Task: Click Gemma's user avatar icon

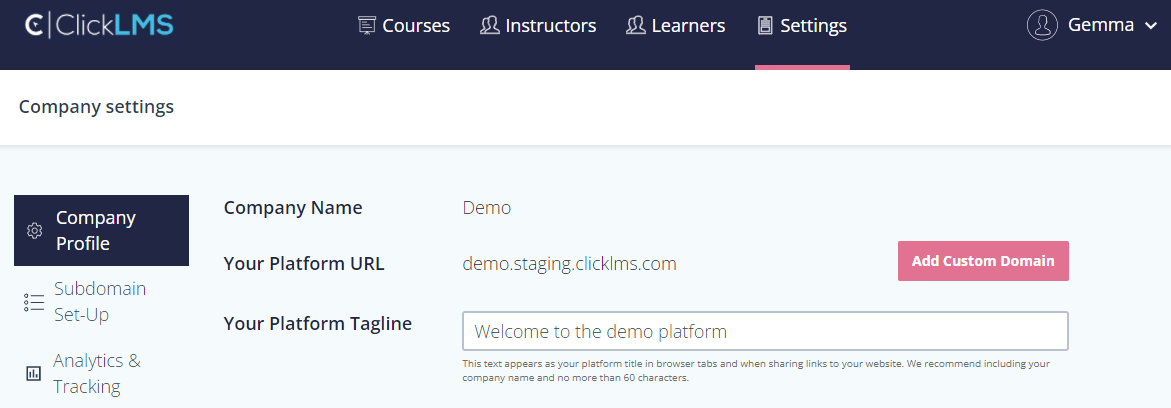Action: 1043,25
